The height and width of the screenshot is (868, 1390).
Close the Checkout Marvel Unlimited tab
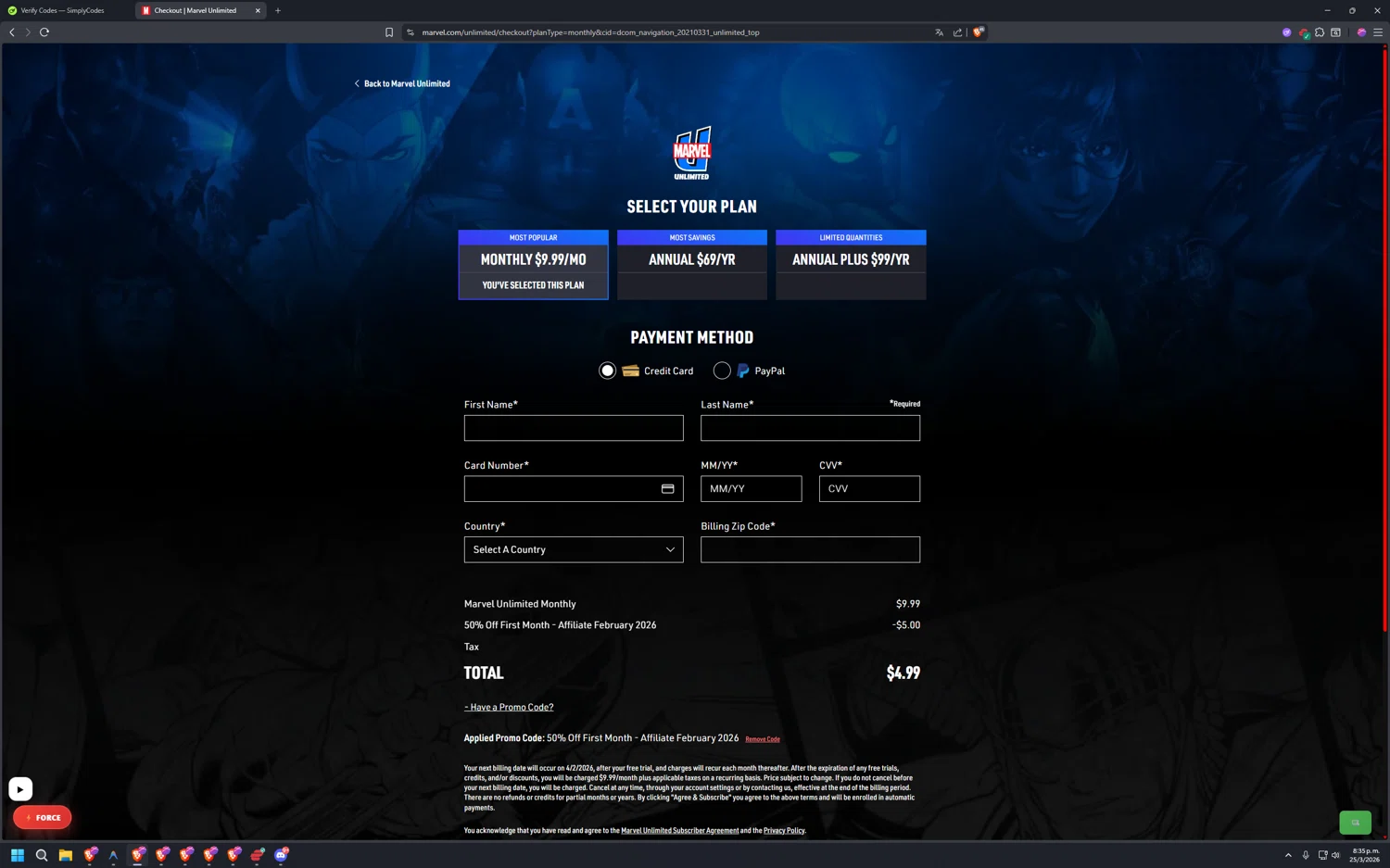pyautogui.click(x=258, y=10)
